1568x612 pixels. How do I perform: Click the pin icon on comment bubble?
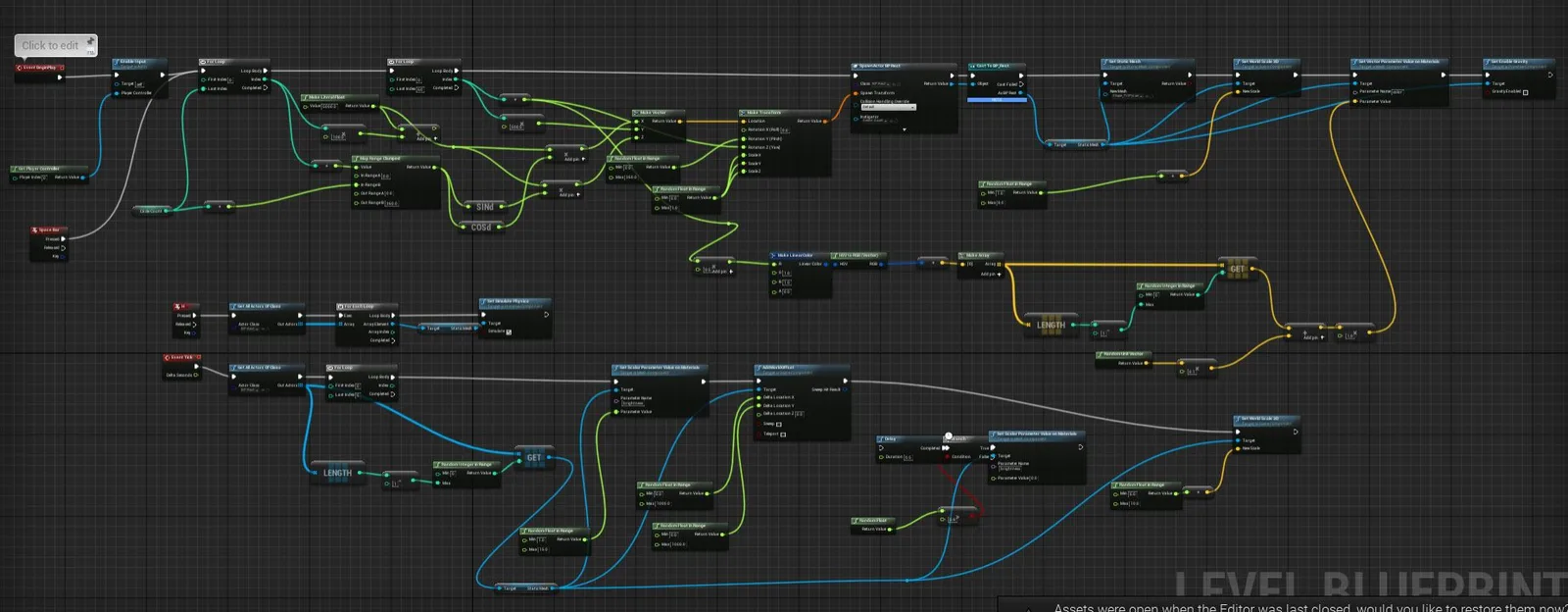(x=90, y=41)
